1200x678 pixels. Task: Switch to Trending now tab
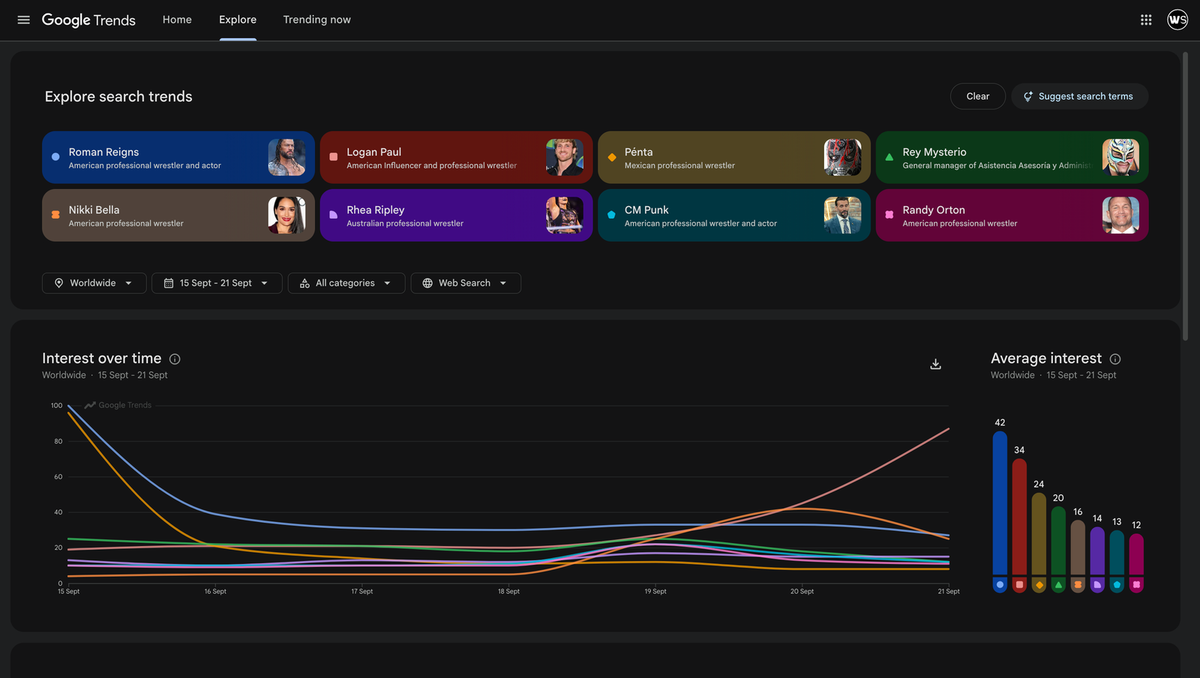pyautogui.click(x=317, y=20)
